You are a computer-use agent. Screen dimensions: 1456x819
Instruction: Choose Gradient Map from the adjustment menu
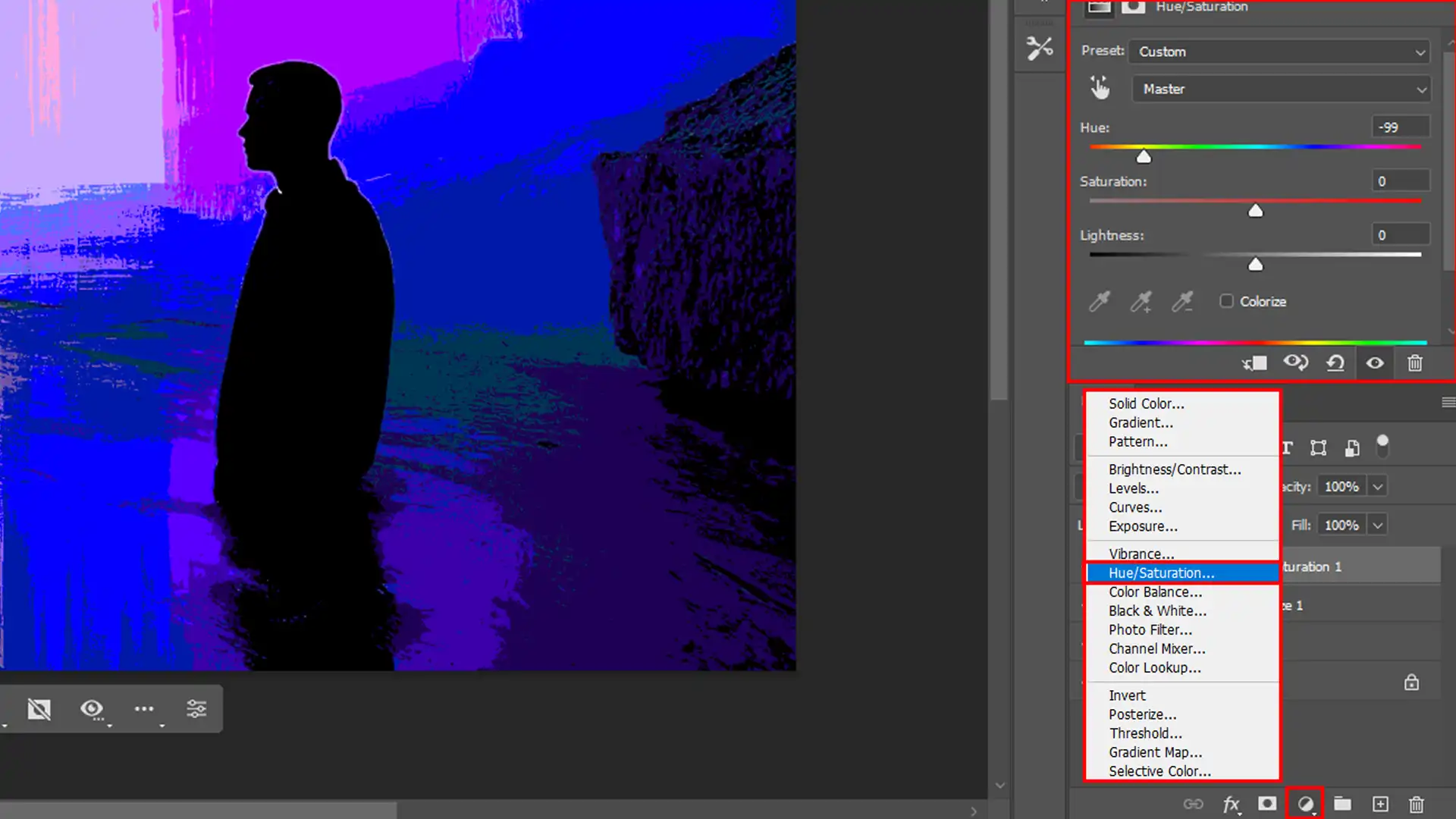1154,752
